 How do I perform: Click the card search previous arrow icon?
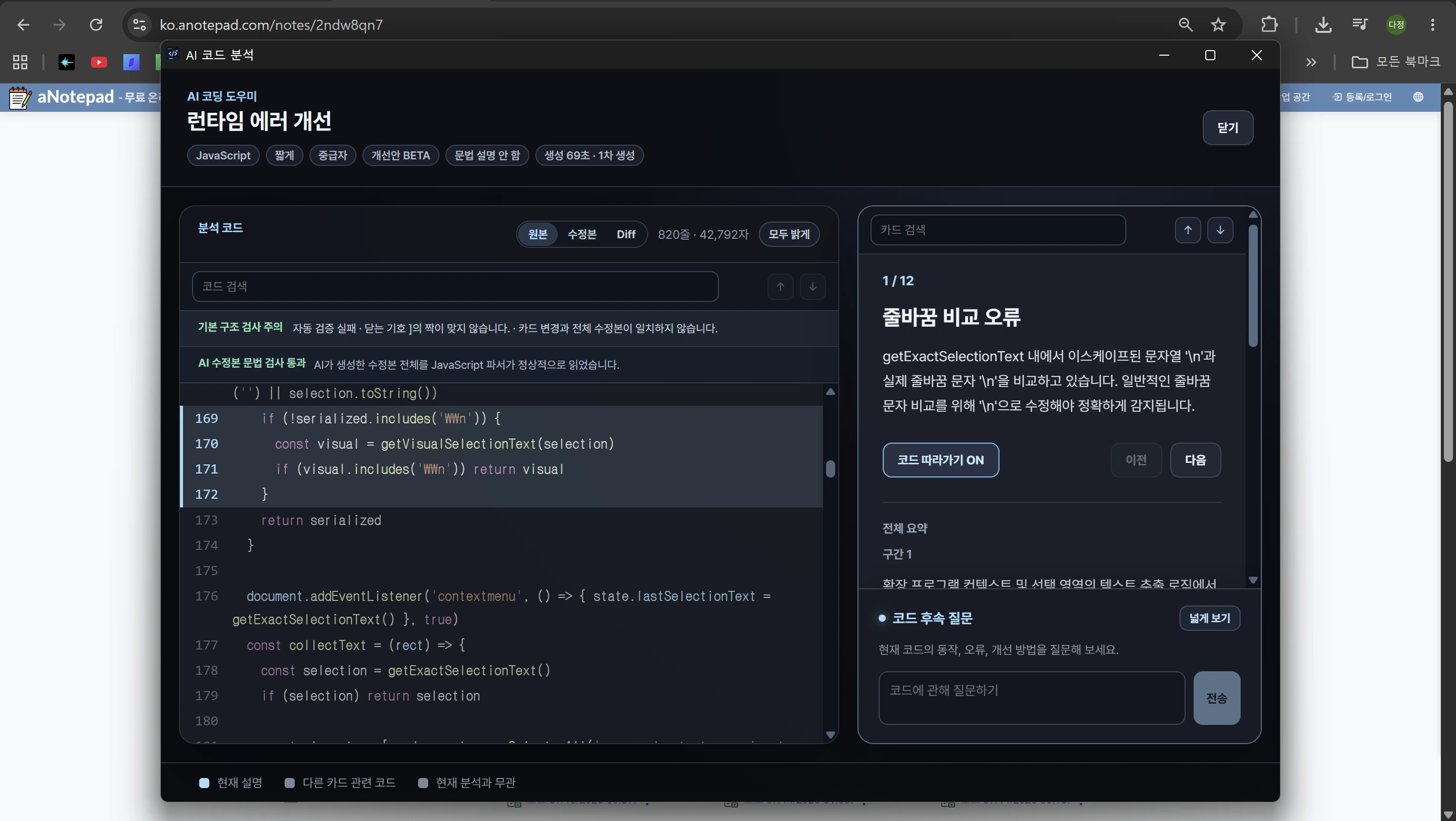point(1188,230)
